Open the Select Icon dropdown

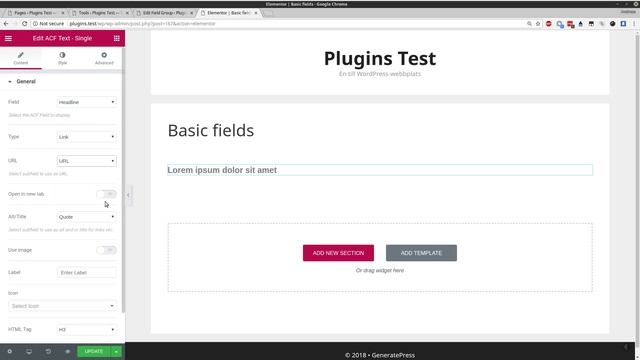click(x=62, y=306)
